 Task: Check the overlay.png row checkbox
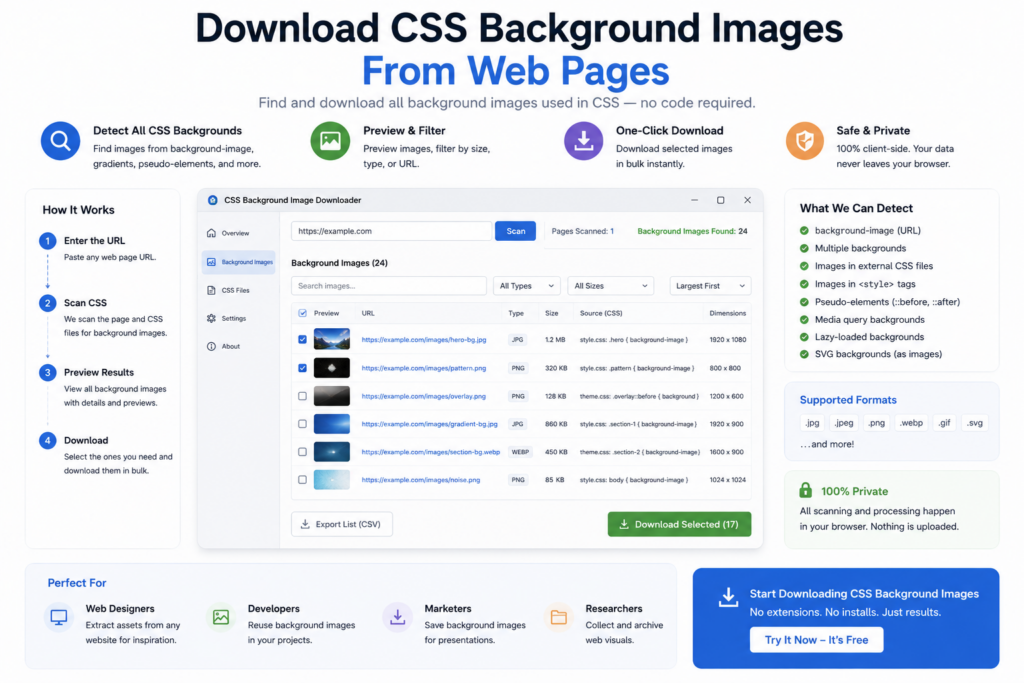302,396
